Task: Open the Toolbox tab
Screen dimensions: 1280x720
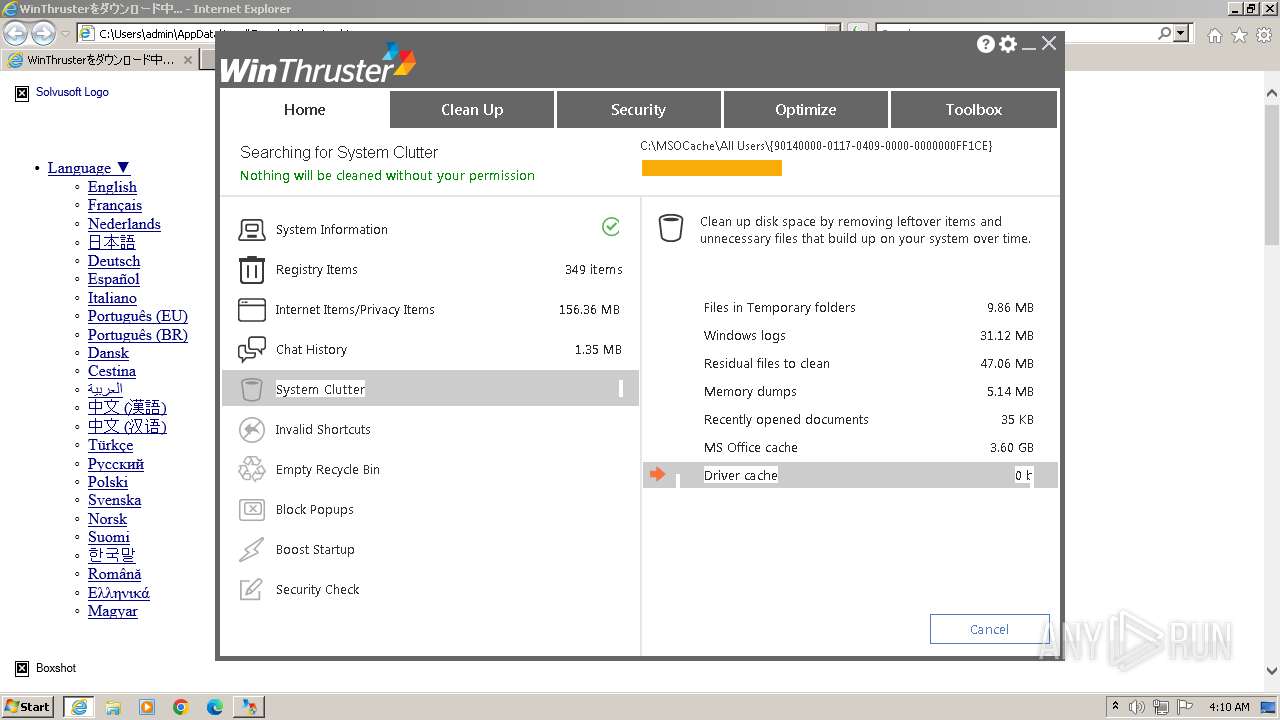Action: (973, 110)
